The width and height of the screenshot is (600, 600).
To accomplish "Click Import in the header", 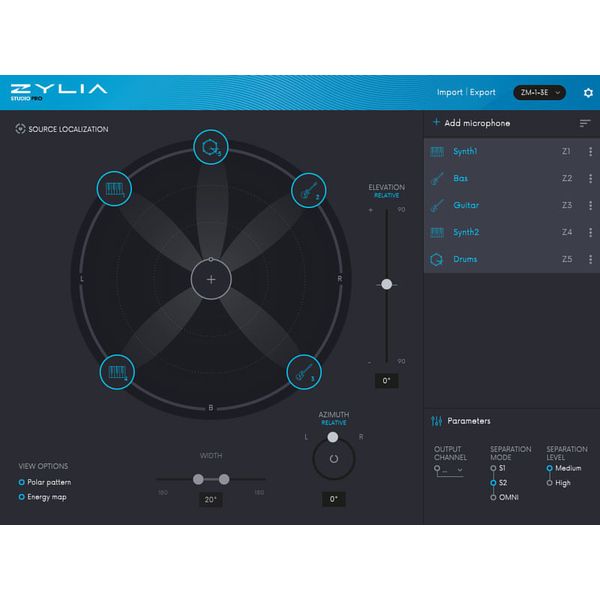I will point(450,92).
